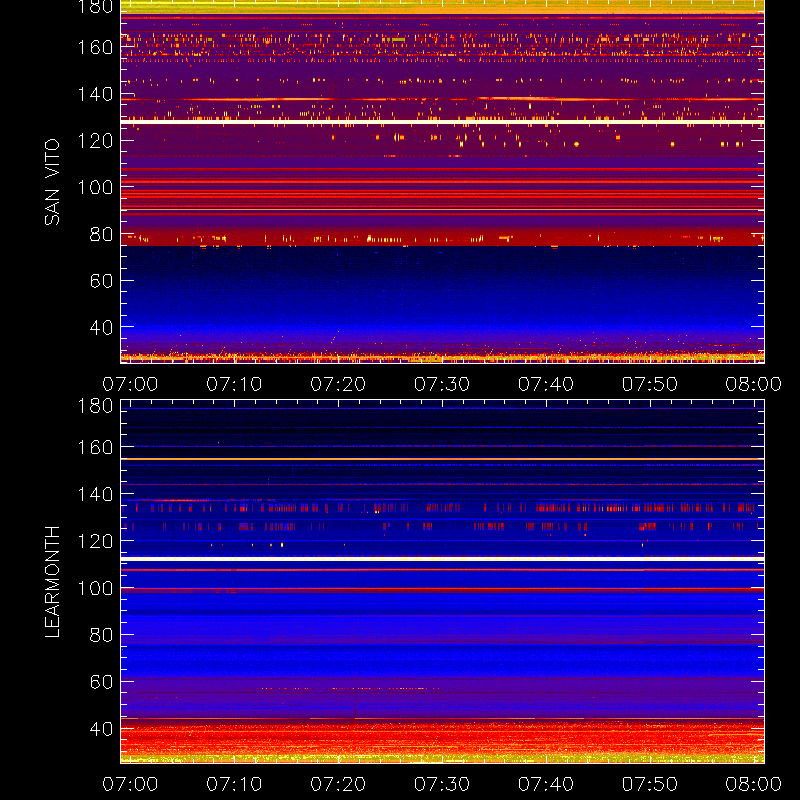The height and width of the screenshot is (800, 800).
Task: Click 07:00 time label below LEARMONTH plot
Action: [130, 784]
